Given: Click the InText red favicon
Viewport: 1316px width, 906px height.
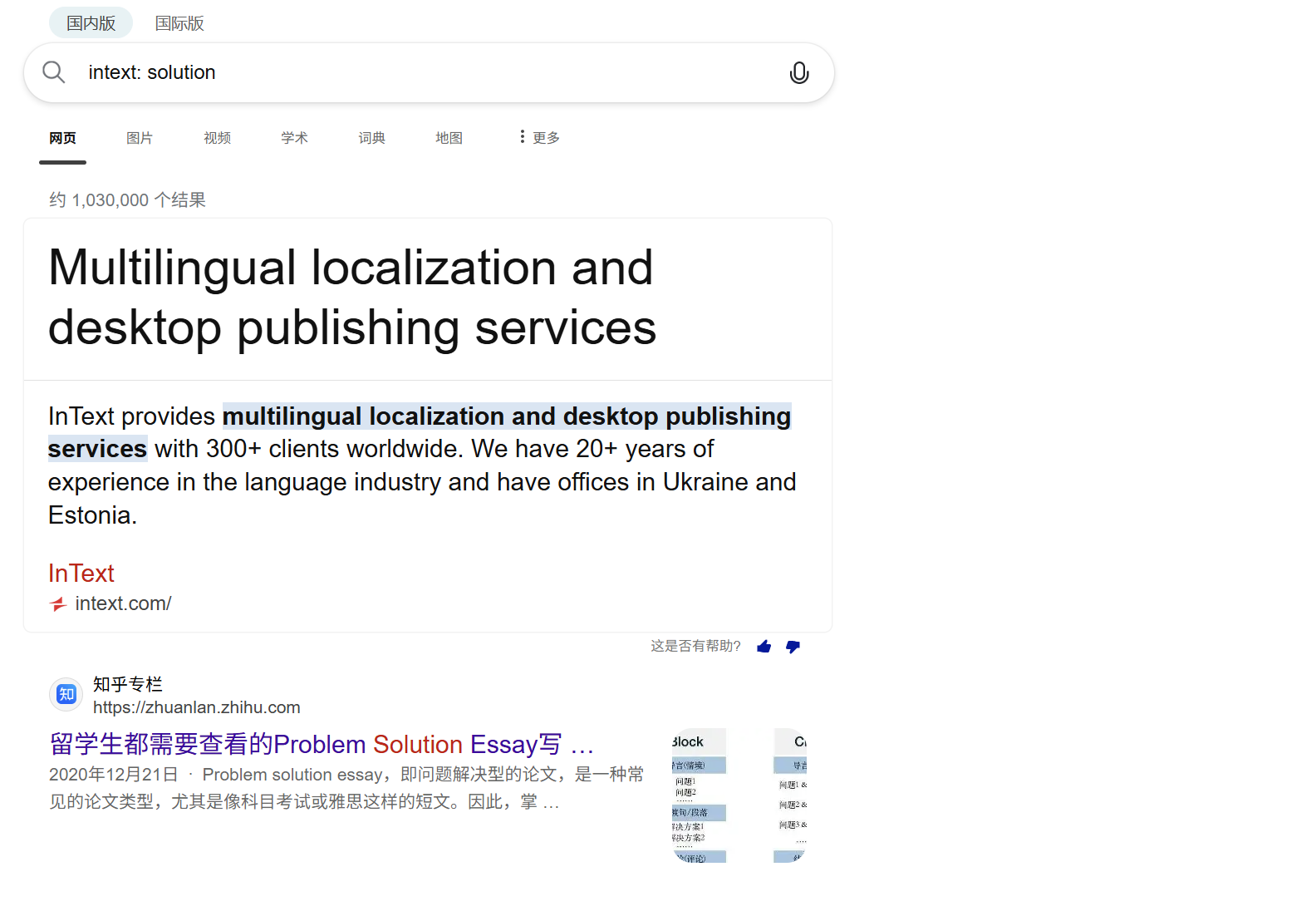Looking at the screenshot, I should point(57,604).
